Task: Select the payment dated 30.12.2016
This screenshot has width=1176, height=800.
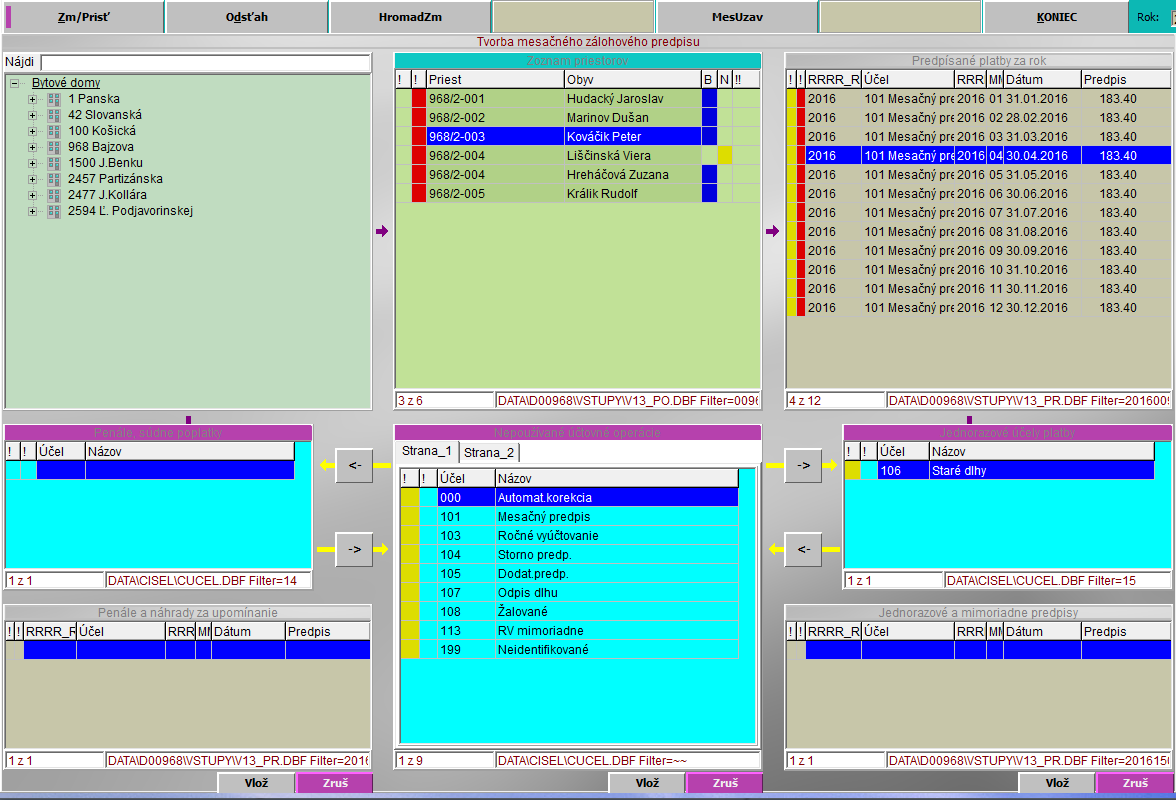Action: coord(978,307)
